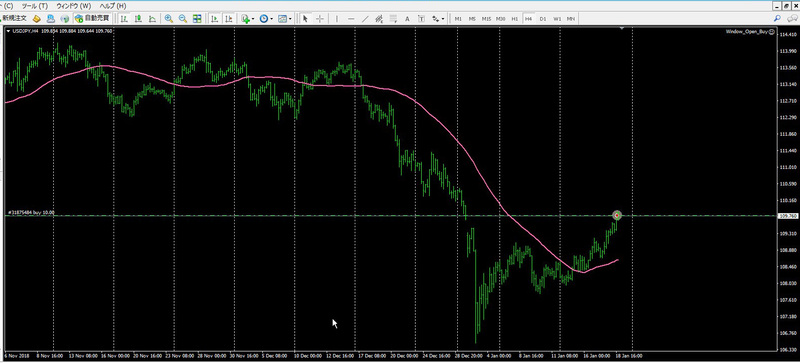The width and height of the screenshot is (800, 363).
Task: Open the indicators list dropdown
Action: 247,19
